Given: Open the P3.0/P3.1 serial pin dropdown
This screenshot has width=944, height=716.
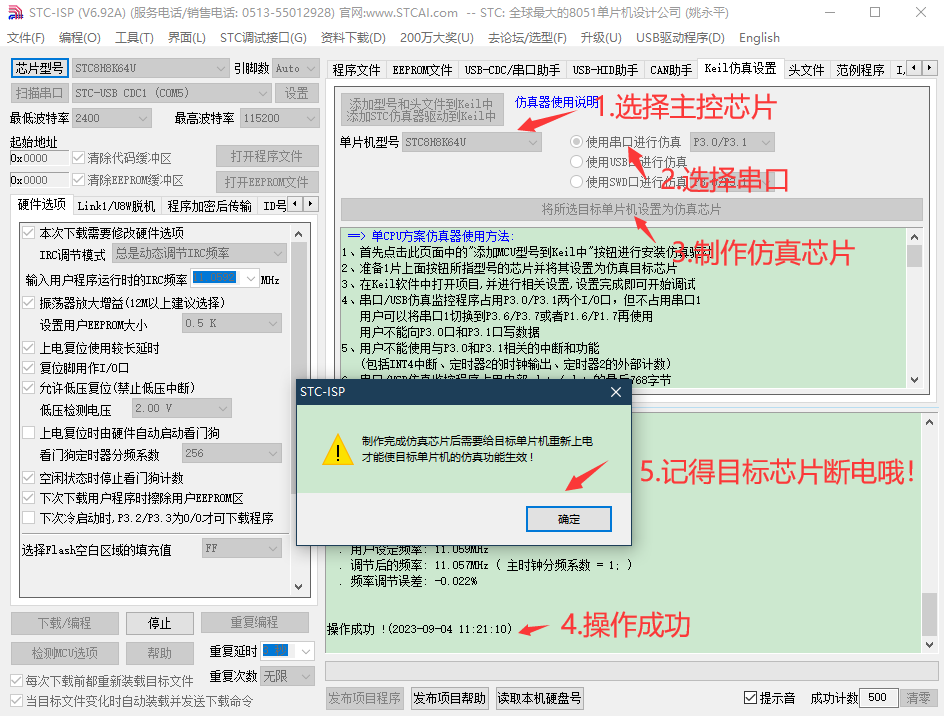Looking at the screenshot, I should pyautogui.click(x=732, y=142).
